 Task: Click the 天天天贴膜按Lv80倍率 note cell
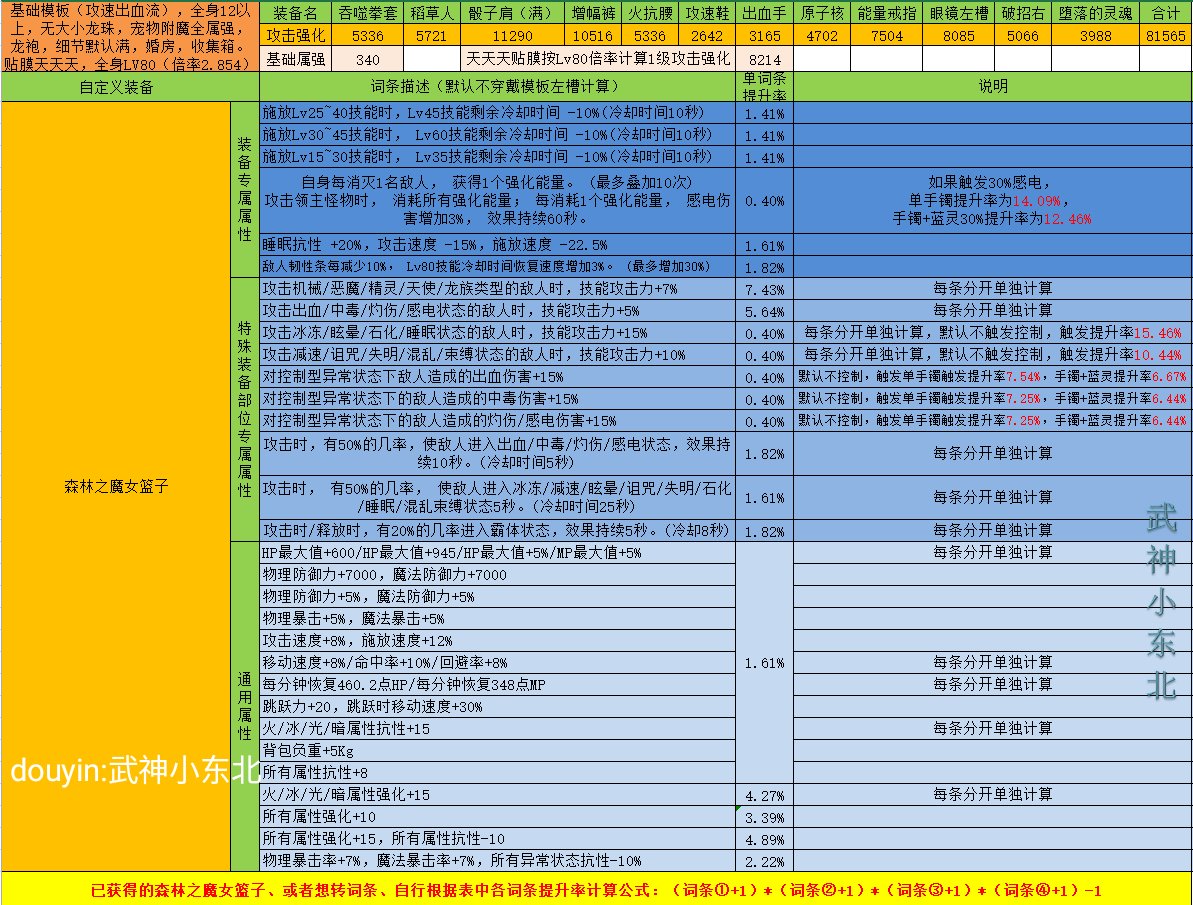pos(598,59)
